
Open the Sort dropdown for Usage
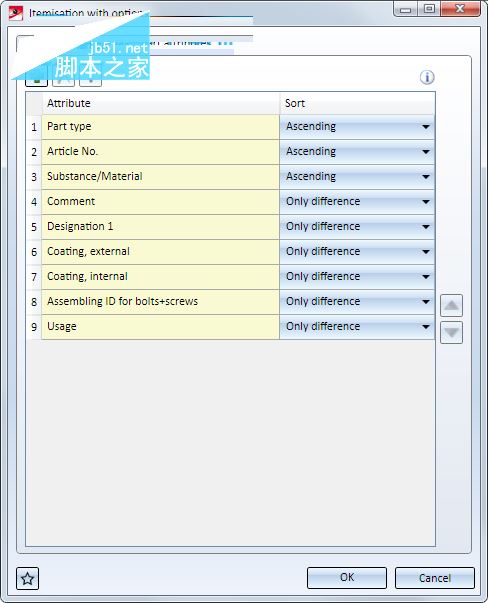(357, 326)
